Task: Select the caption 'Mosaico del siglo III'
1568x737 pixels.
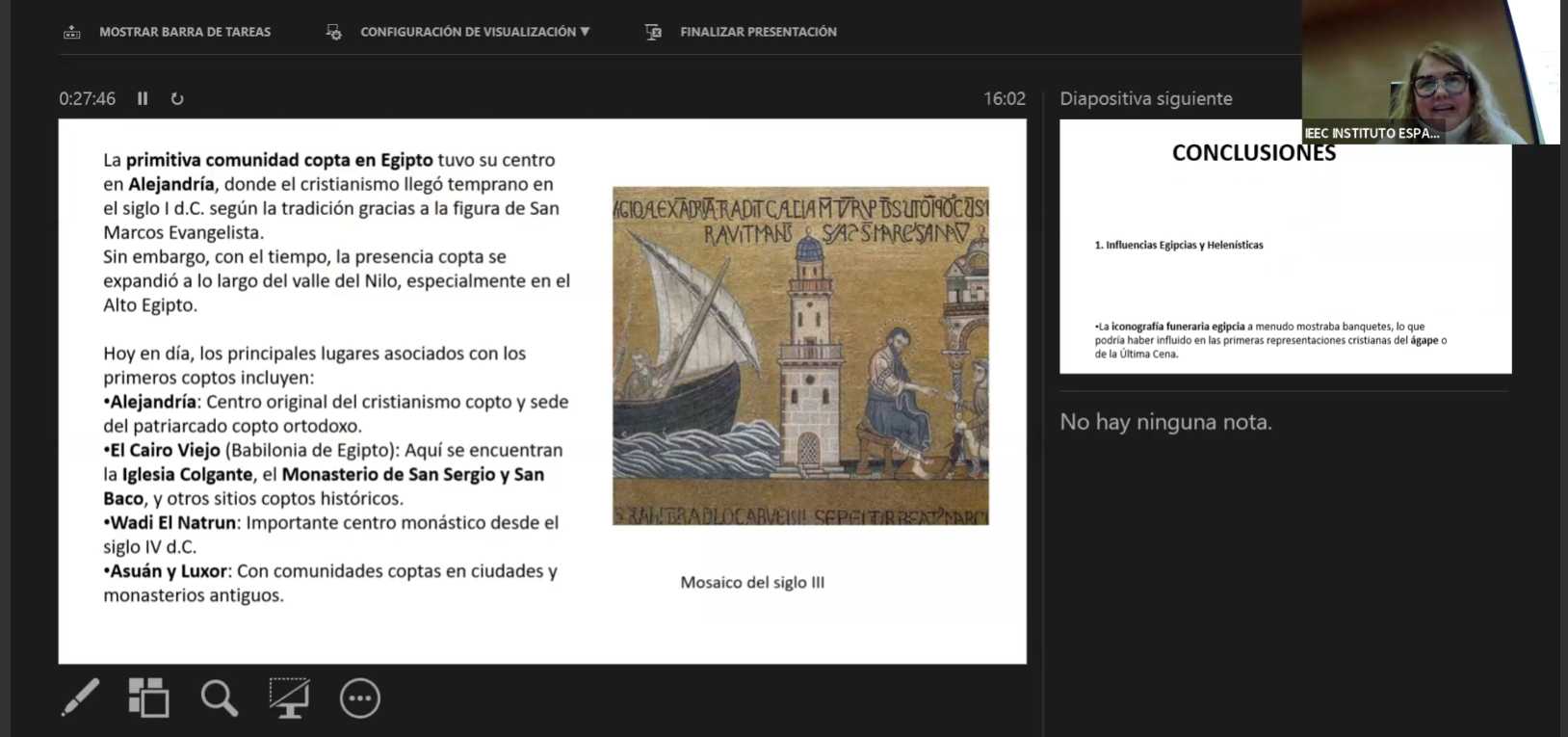Action: pos(752,582)
